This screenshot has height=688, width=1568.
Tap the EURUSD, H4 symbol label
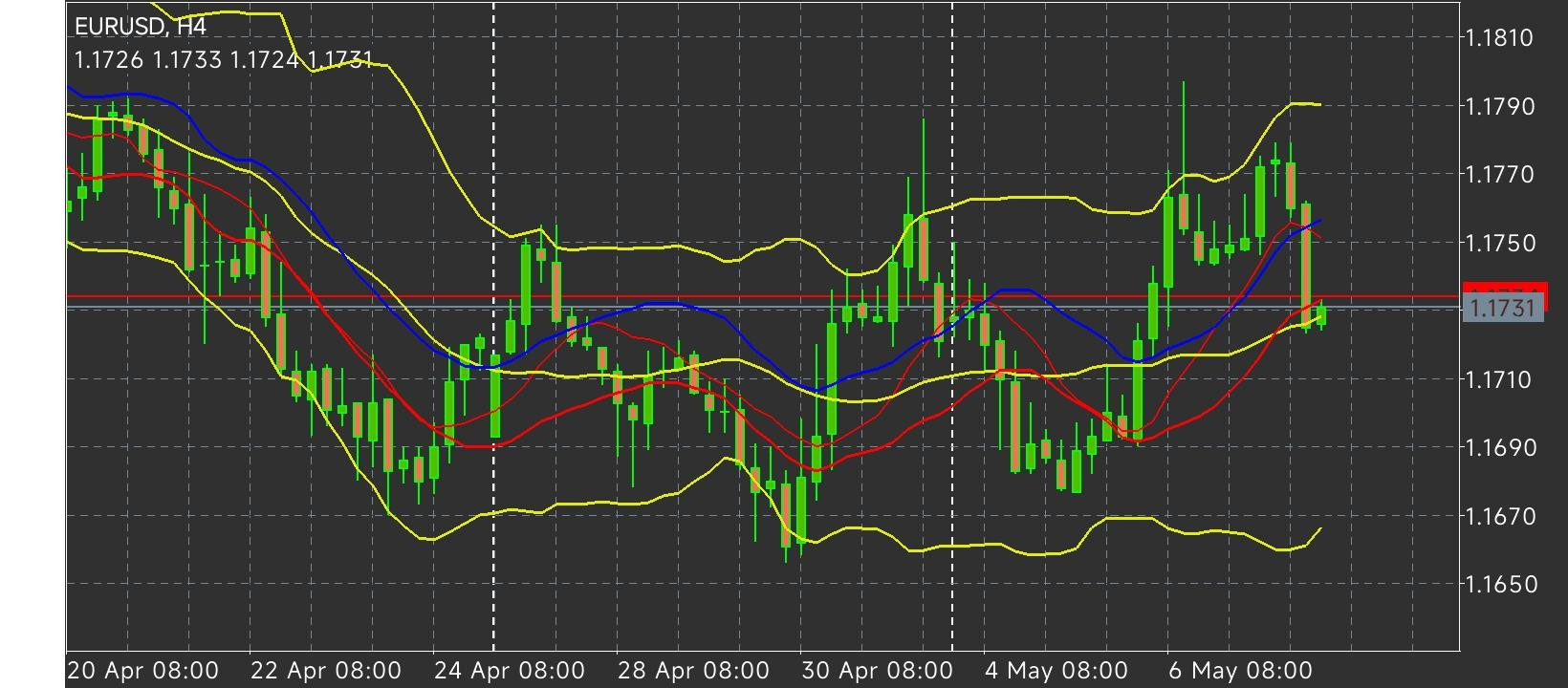(141, 27)
